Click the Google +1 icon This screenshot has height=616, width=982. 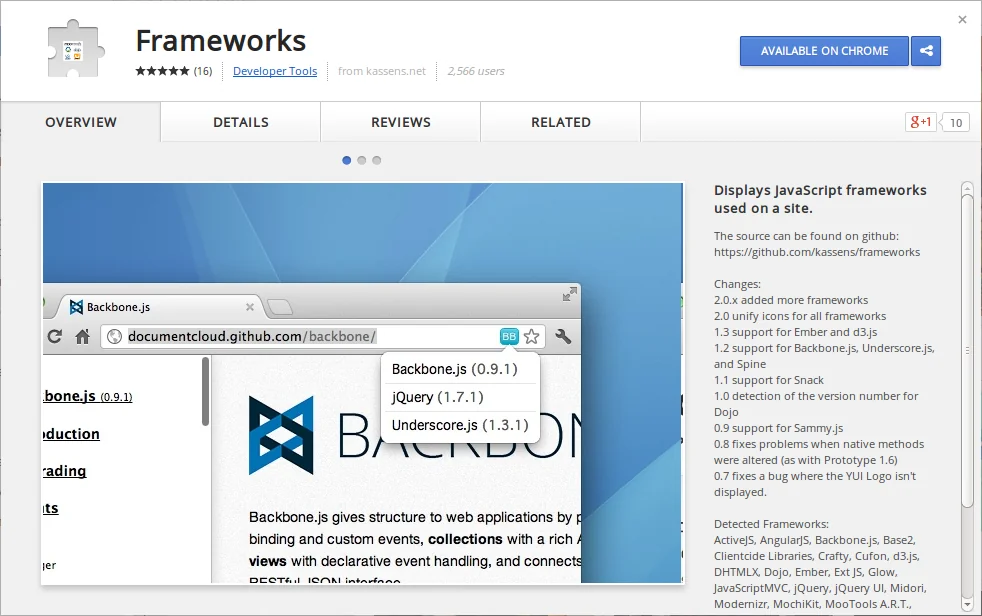(x=920, y=121)
